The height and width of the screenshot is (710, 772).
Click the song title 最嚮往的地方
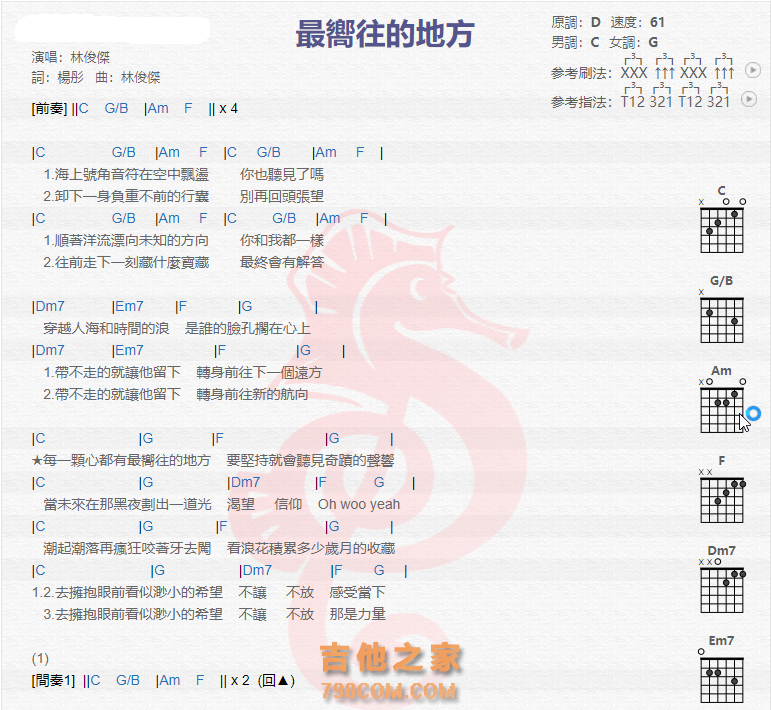coord(385,34)
